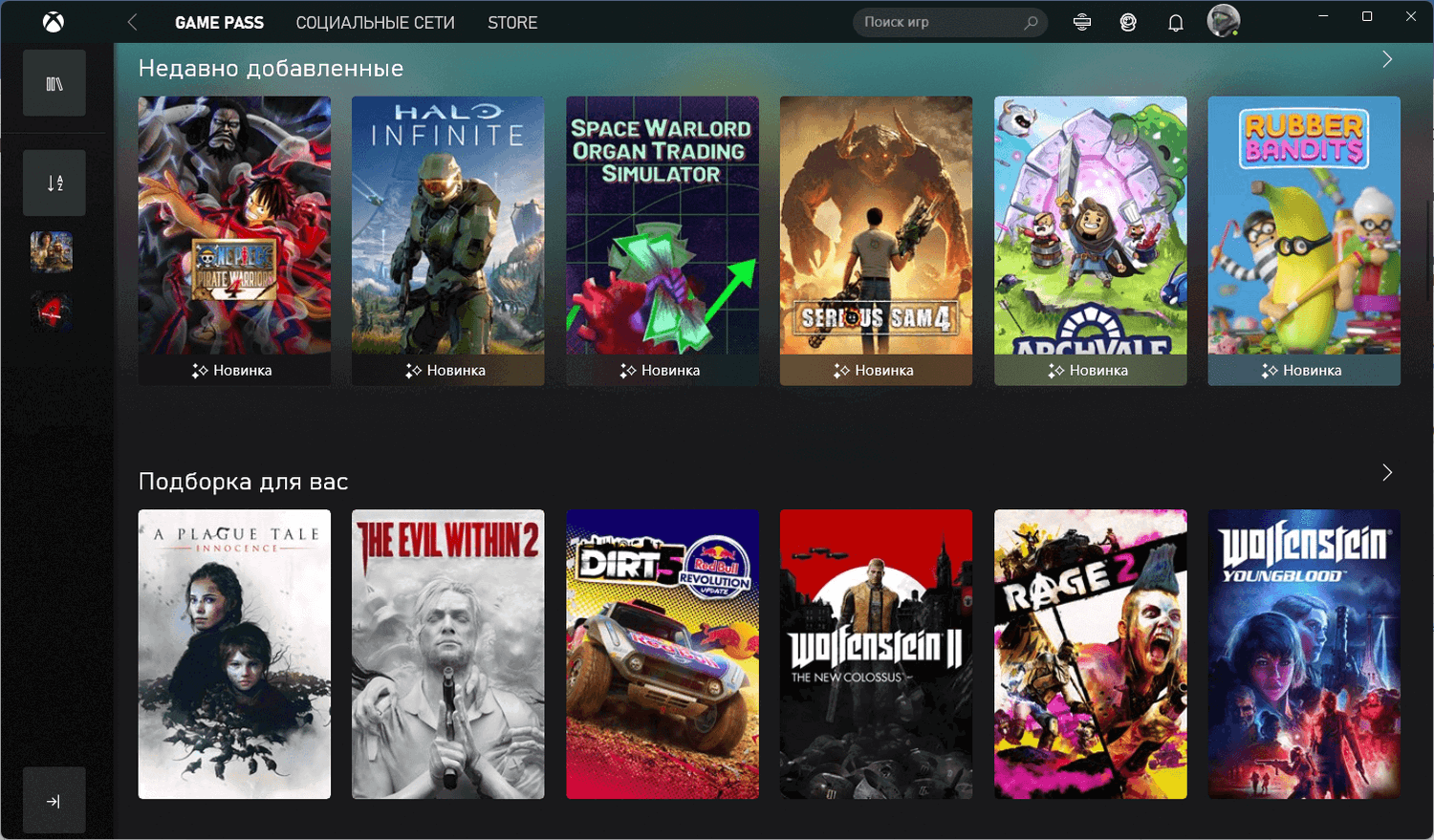Click the Новинка label under One Piece
The height and width of the screenshot is (840, 1434).
pyautogui.click(x=231, y=370)
